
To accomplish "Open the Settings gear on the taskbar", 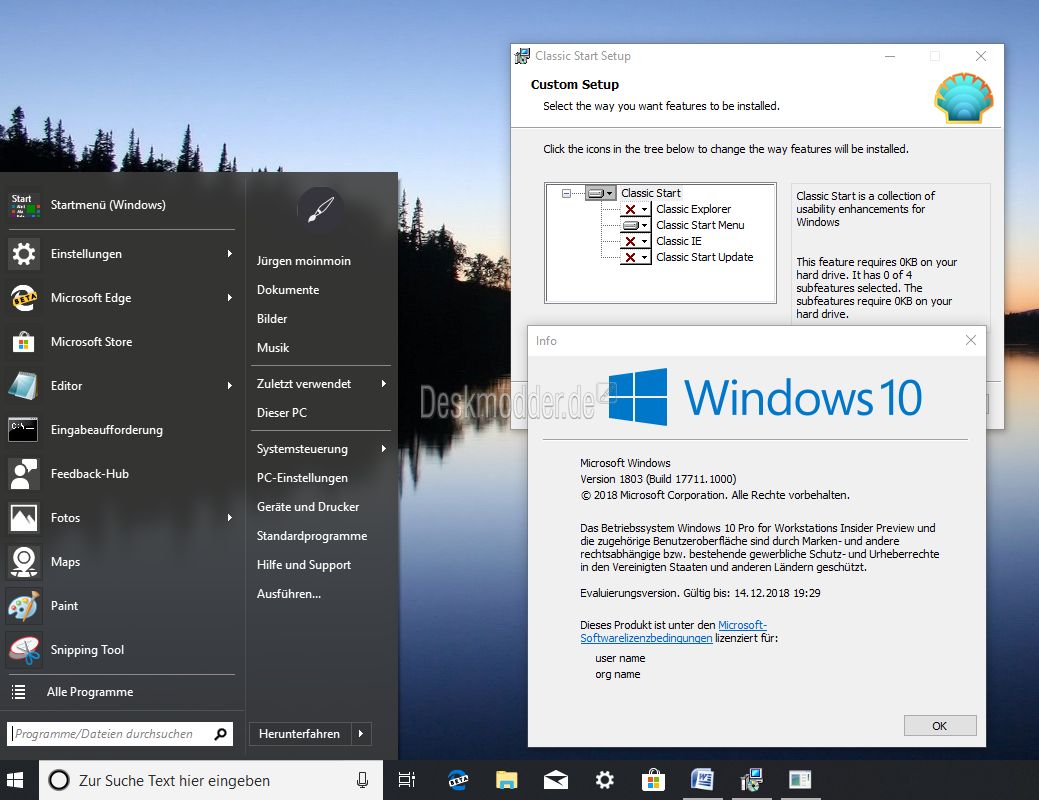I will pyautogui.click(x=604, y=780).
